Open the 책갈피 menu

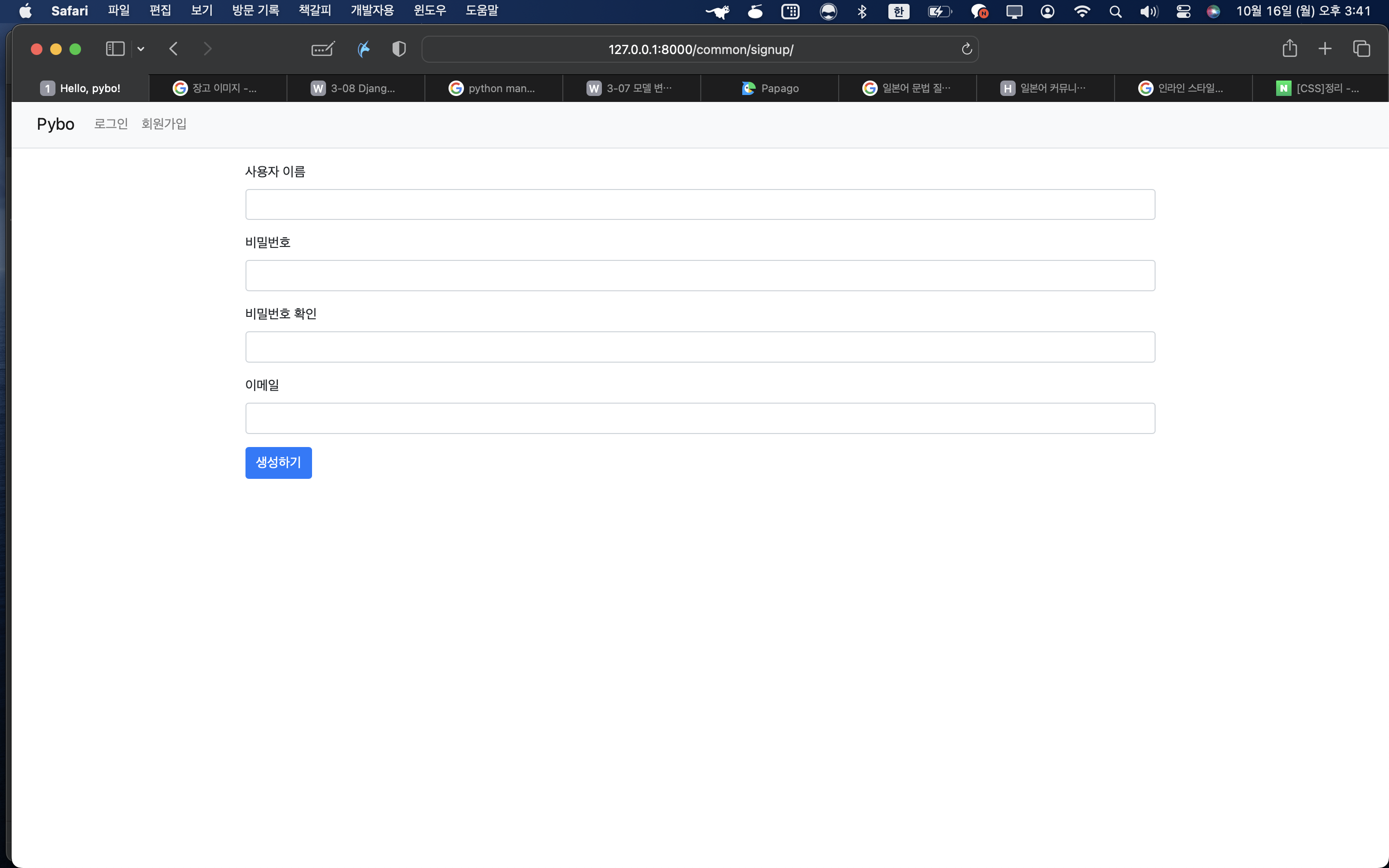point(314,11)
